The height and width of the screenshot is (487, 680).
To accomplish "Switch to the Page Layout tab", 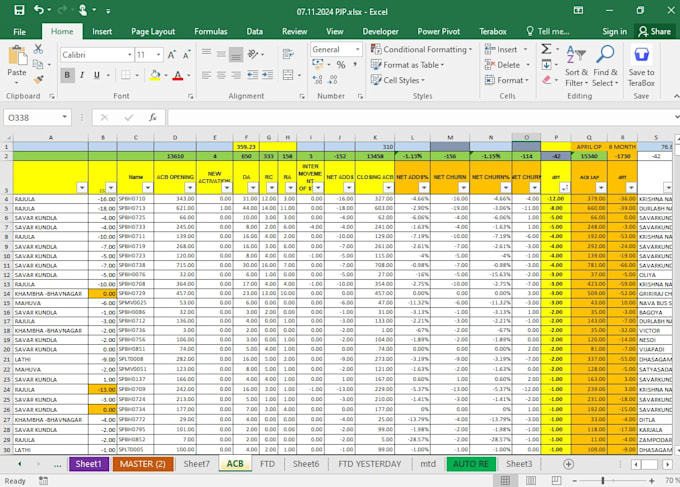I will pos(153,32).
